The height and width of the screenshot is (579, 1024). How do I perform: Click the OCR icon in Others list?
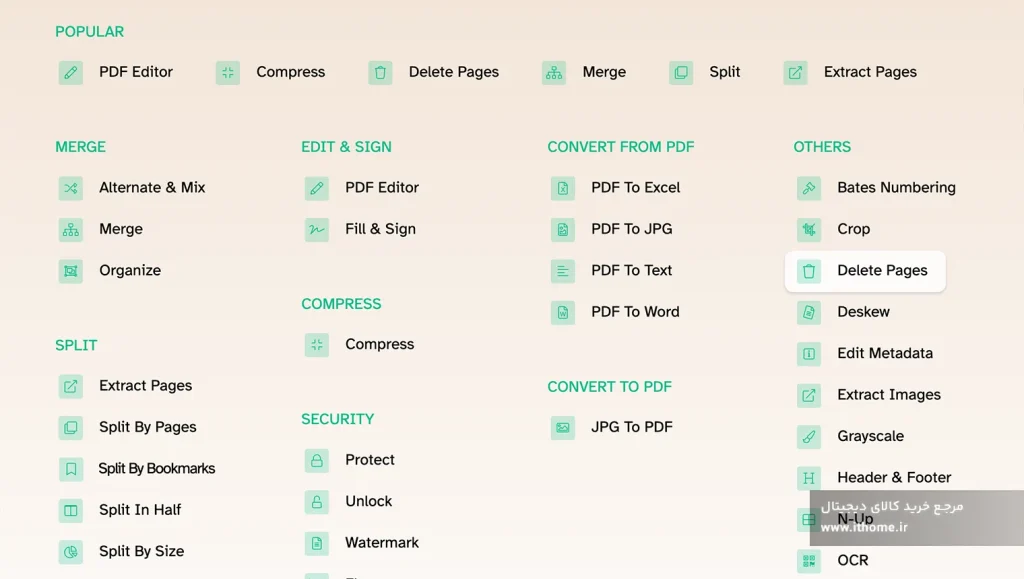pos(808,561)
